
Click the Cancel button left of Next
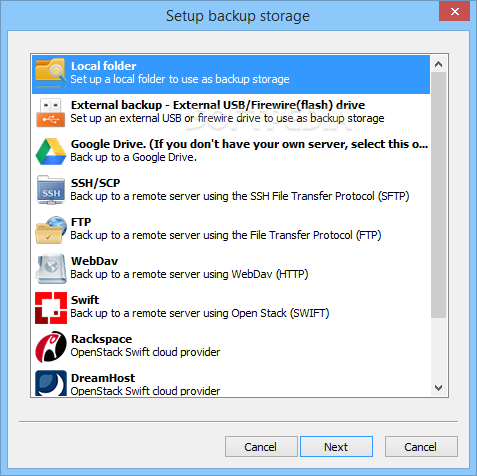point(261,447)
